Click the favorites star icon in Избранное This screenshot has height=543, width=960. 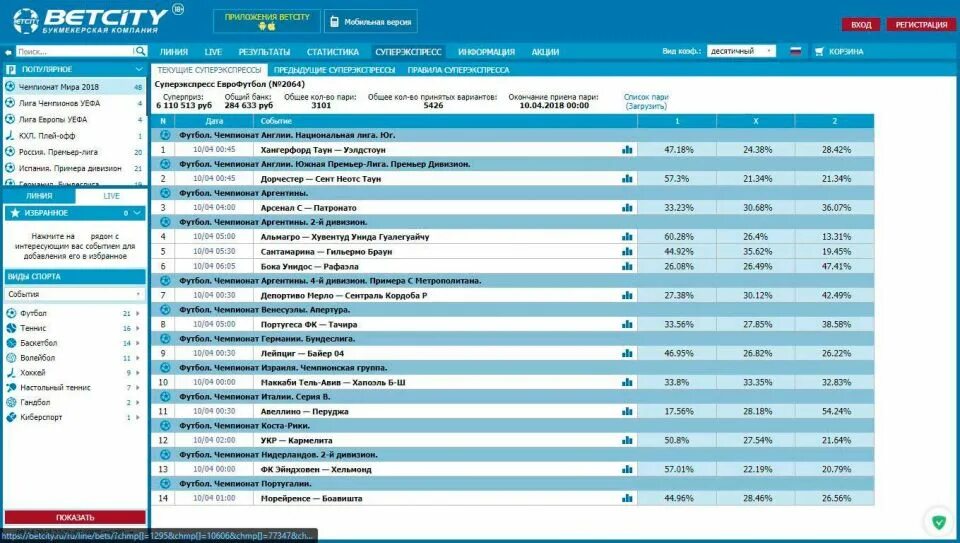coord(15,212)
